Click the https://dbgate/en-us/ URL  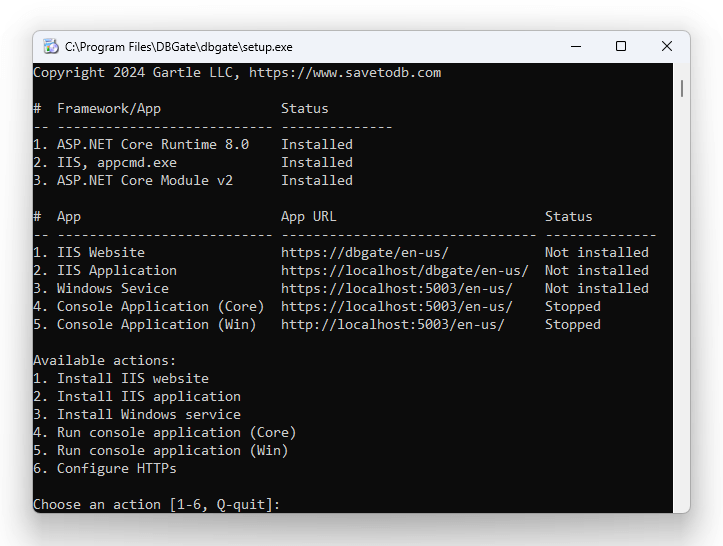click(x=365, y=253)
